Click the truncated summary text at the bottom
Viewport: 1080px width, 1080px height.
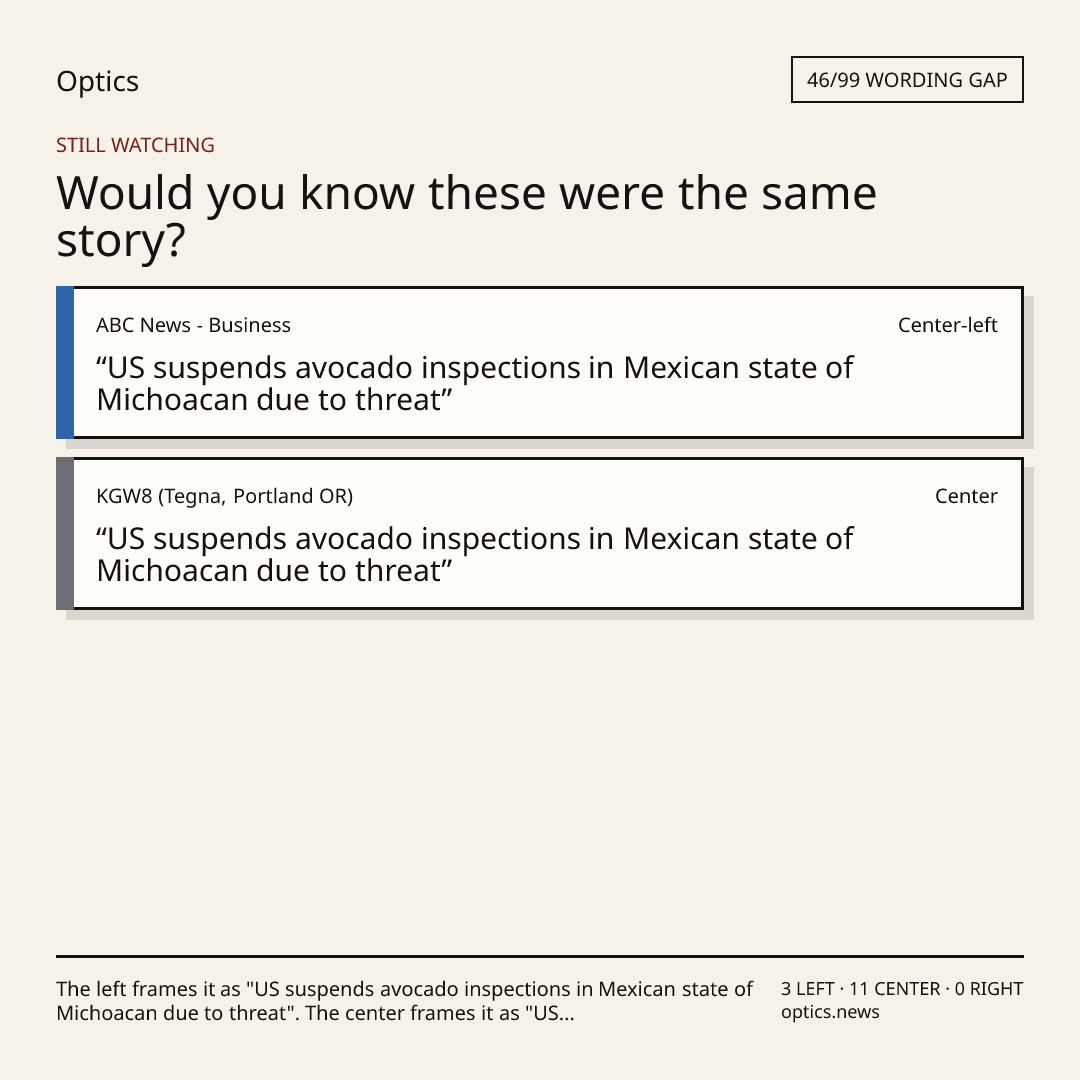coord(404,1001)
